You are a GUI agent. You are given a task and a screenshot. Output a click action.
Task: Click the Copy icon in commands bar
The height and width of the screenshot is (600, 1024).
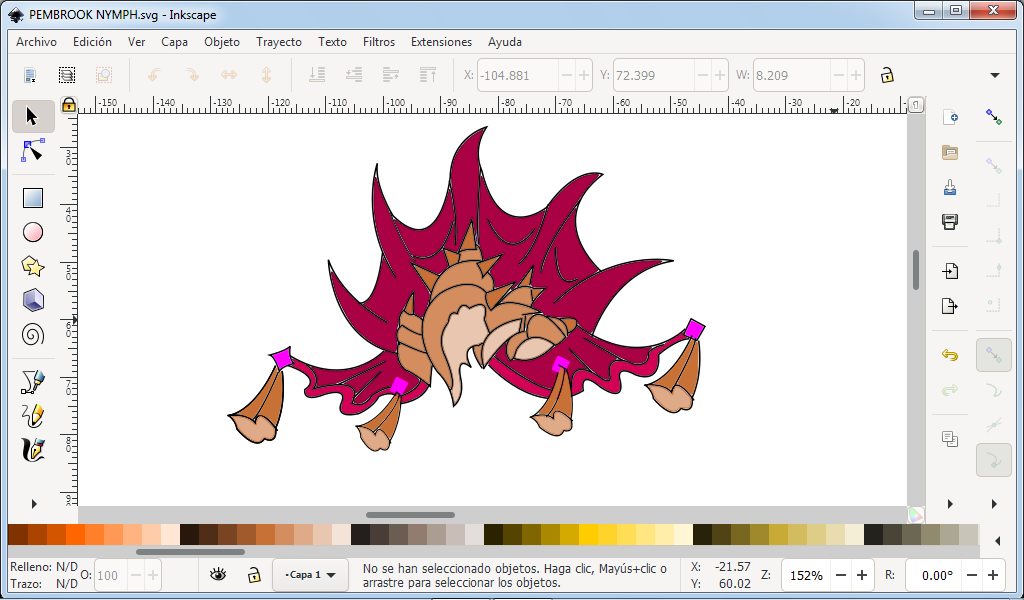click(x=950, y=439)
